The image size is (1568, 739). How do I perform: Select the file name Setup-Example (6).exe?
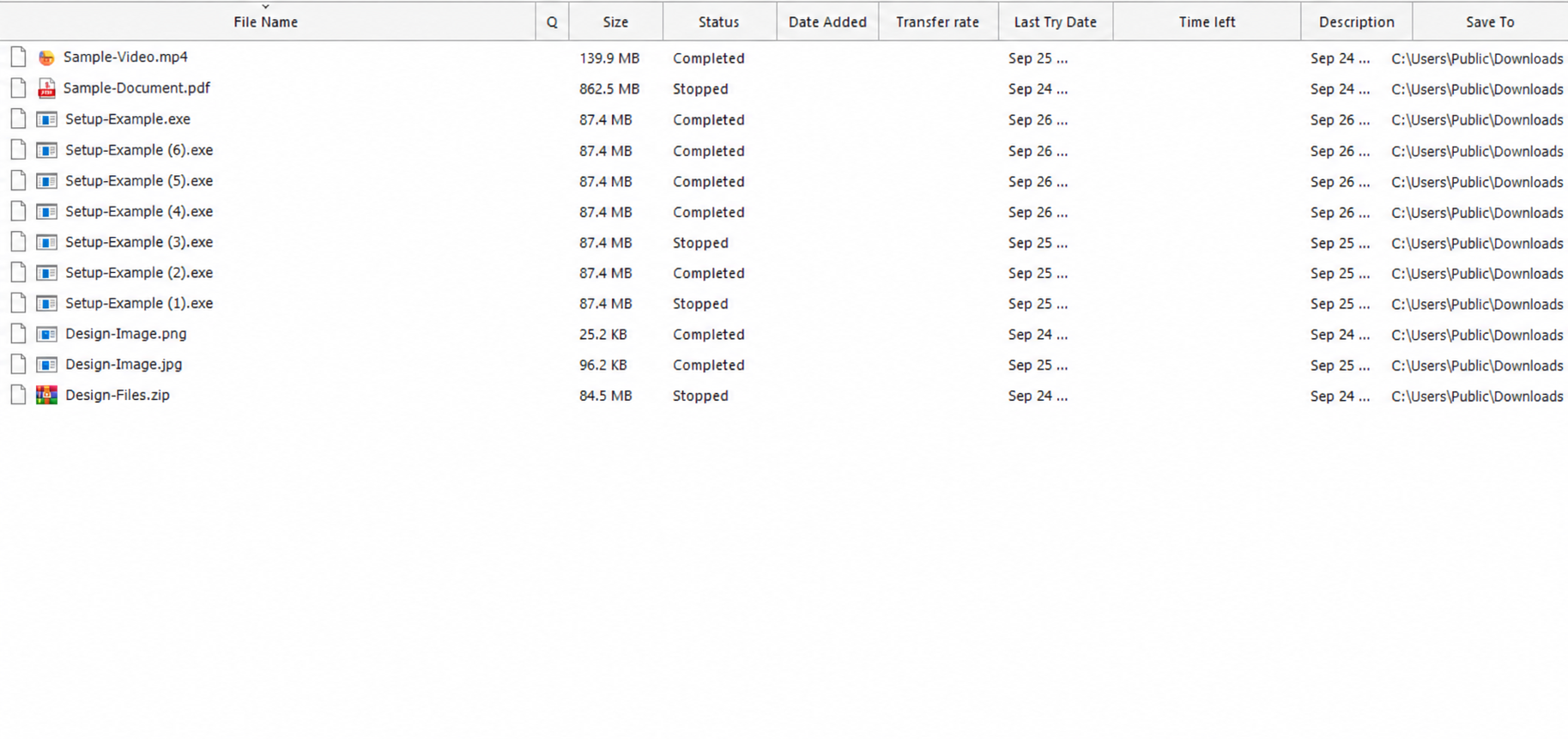[139, 150]
